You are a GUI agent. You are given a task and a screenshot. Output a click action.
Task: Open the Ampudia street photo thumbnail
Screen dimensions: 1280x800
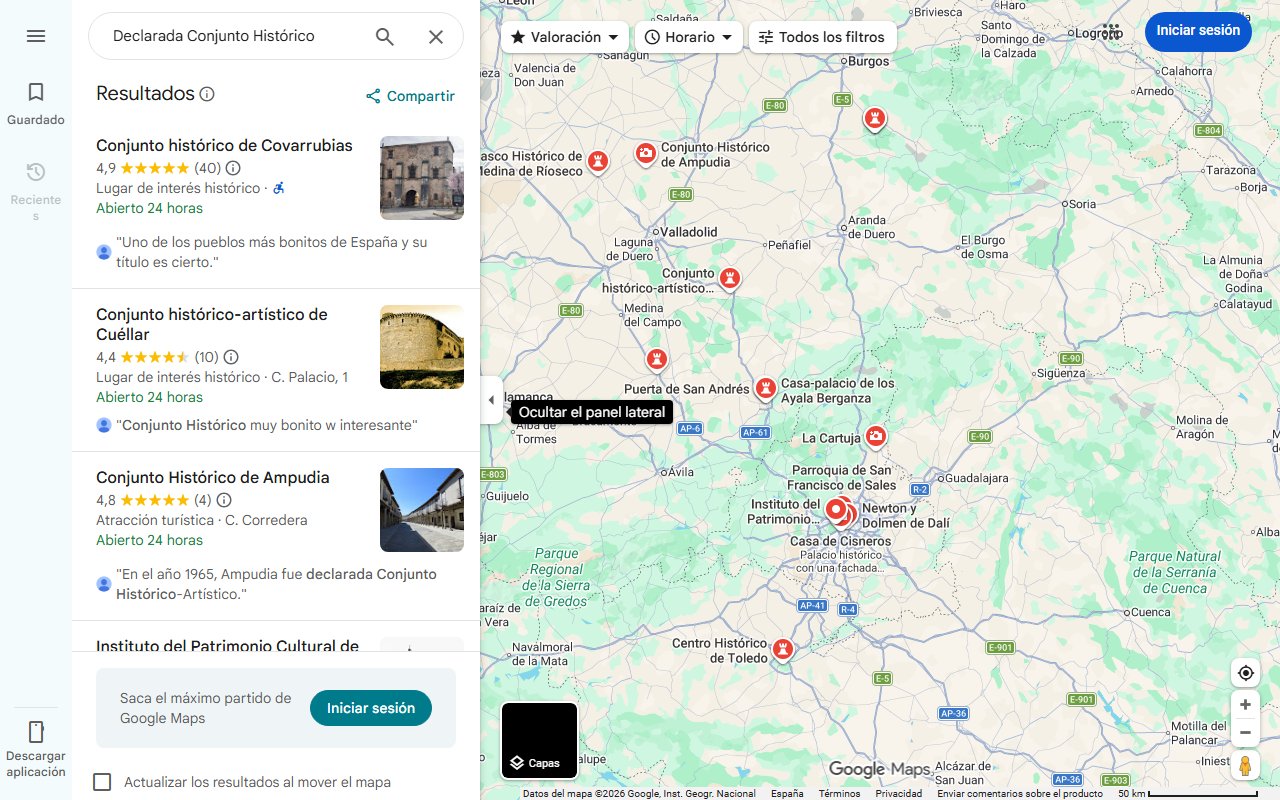click(x=421, y=510)
